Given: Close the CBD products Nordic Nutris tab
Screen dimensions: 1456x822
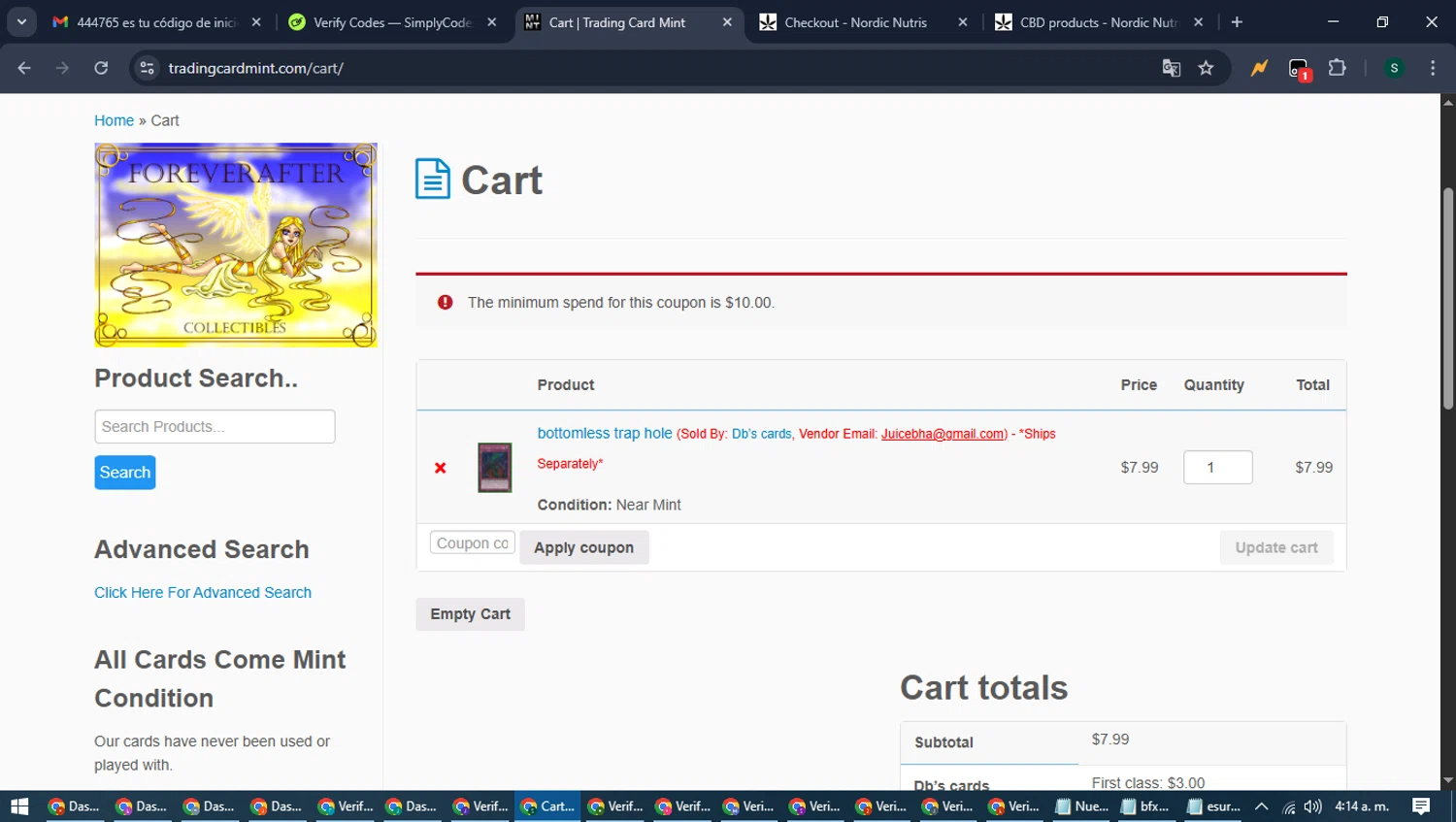Looking at the screenshot, I should pyautogui.click(x=1198, y=22).
